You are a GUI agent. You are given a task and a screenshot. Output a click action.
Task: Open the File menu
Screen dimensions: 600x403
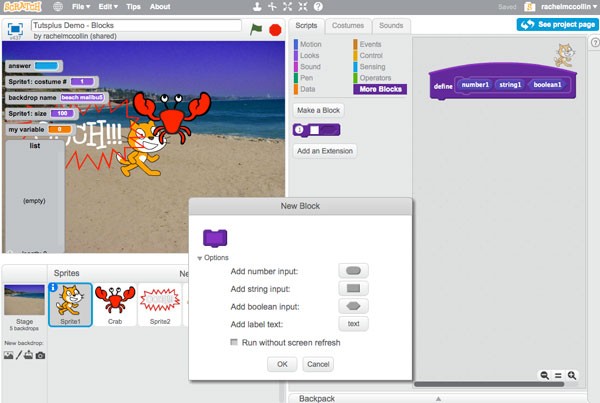click(81, 7)
